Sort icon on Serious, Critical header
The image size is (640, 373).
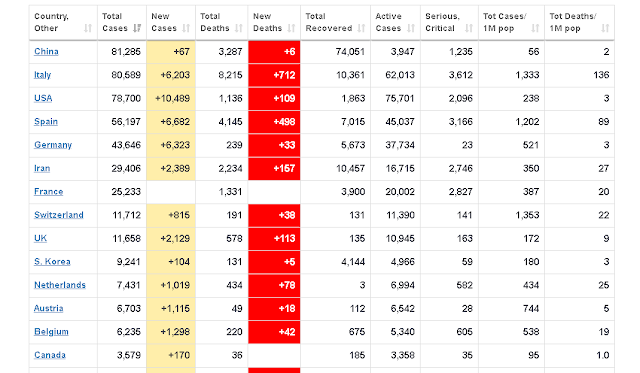click(x=469, y=28)
